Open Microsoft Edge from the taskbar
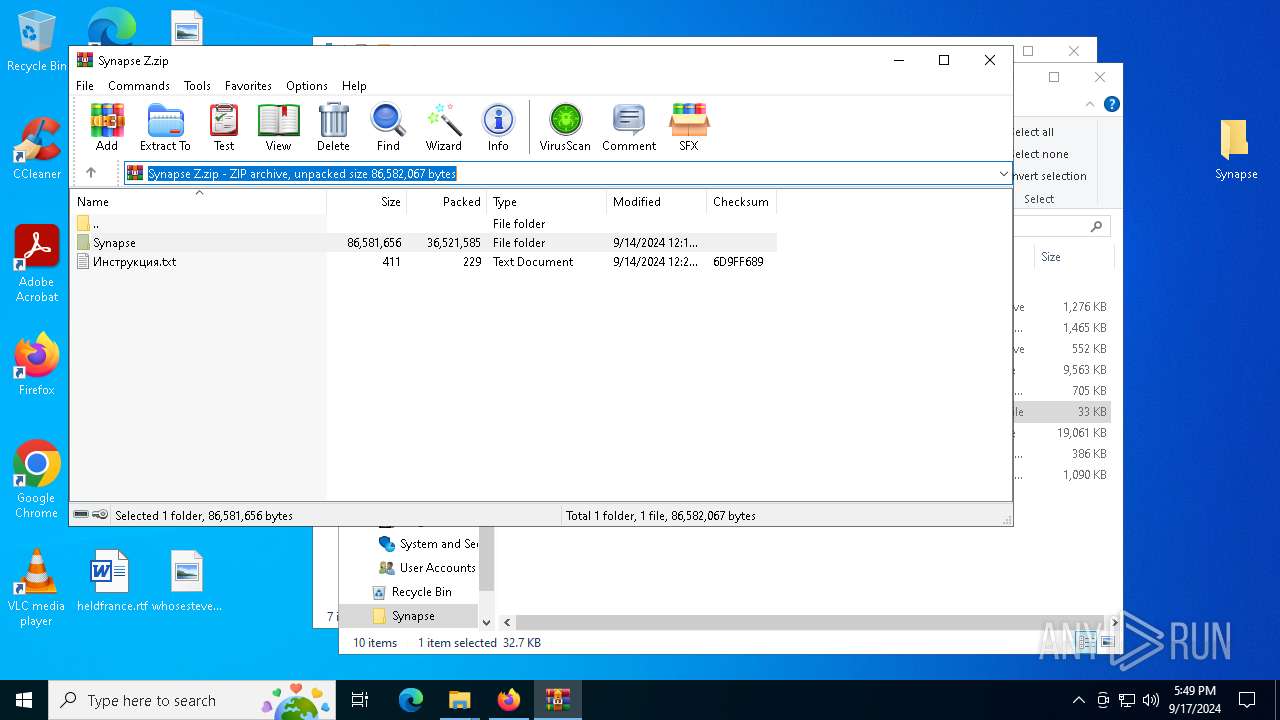The height and width of the screenshot is (720, 1280). pos(411,700)
